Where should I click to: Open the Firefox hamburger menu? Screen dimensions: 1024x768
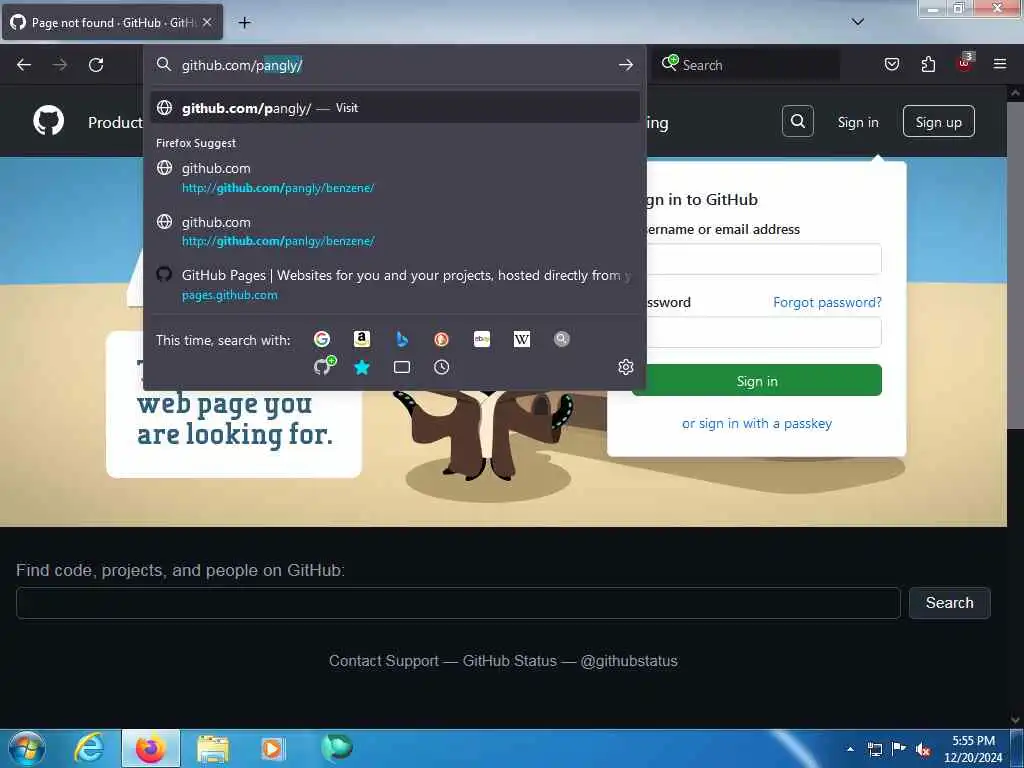1000,64
